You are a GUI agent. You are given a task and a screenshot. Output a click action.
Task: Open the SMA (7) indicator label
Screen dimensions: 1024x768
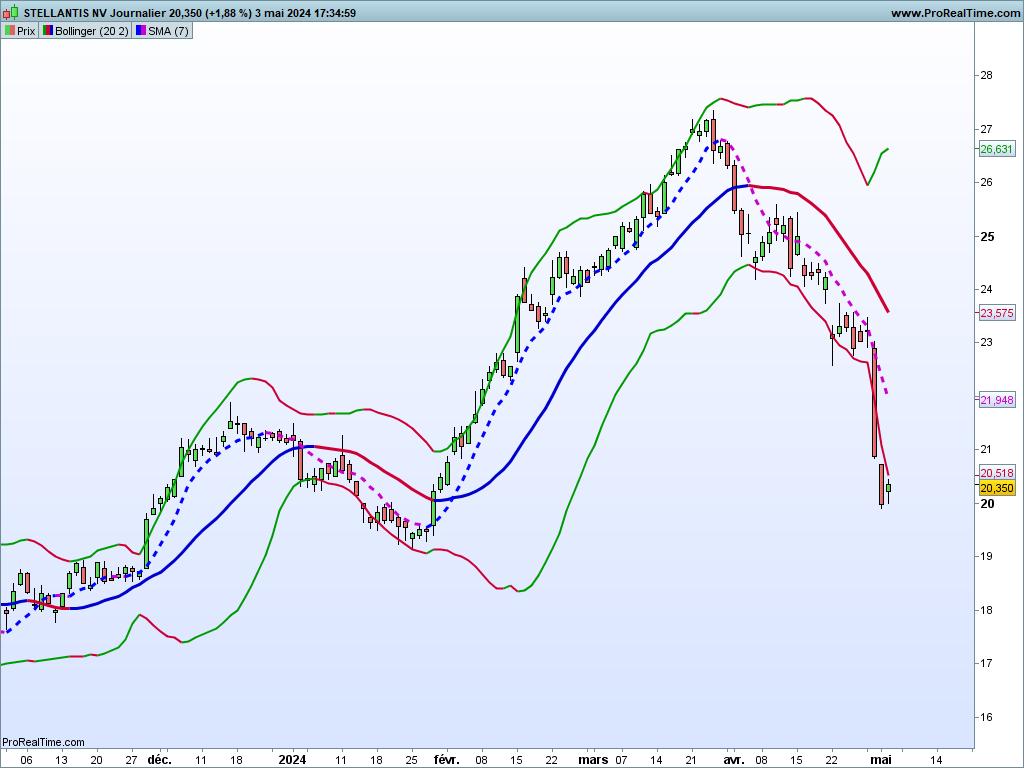[168, 31]
